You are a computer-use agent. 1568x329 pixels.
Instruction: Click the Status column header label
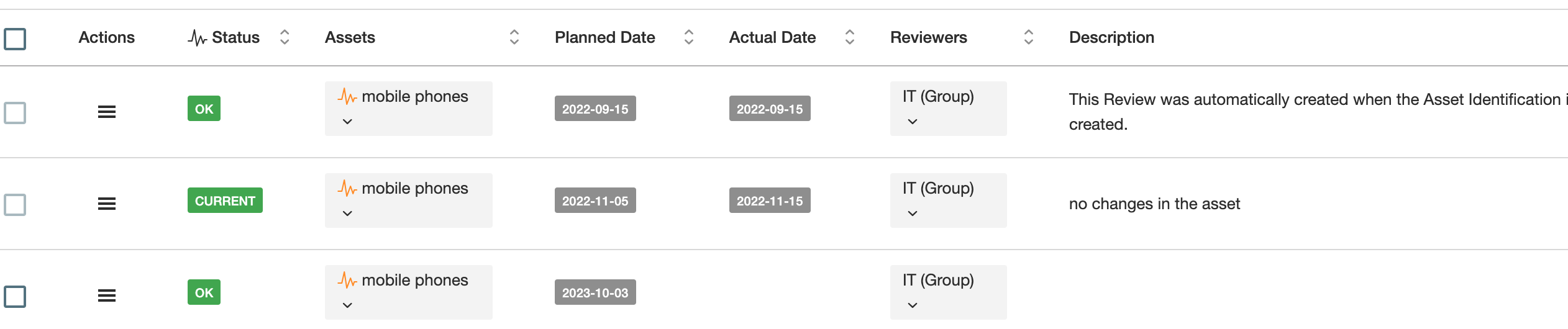click(x=235, y=37)
